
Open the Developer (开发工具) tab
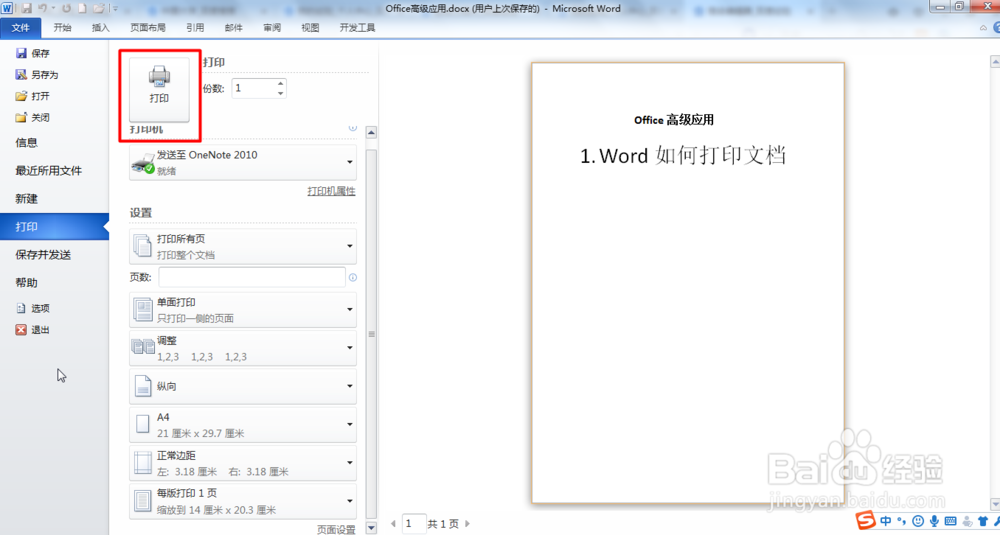357,27
